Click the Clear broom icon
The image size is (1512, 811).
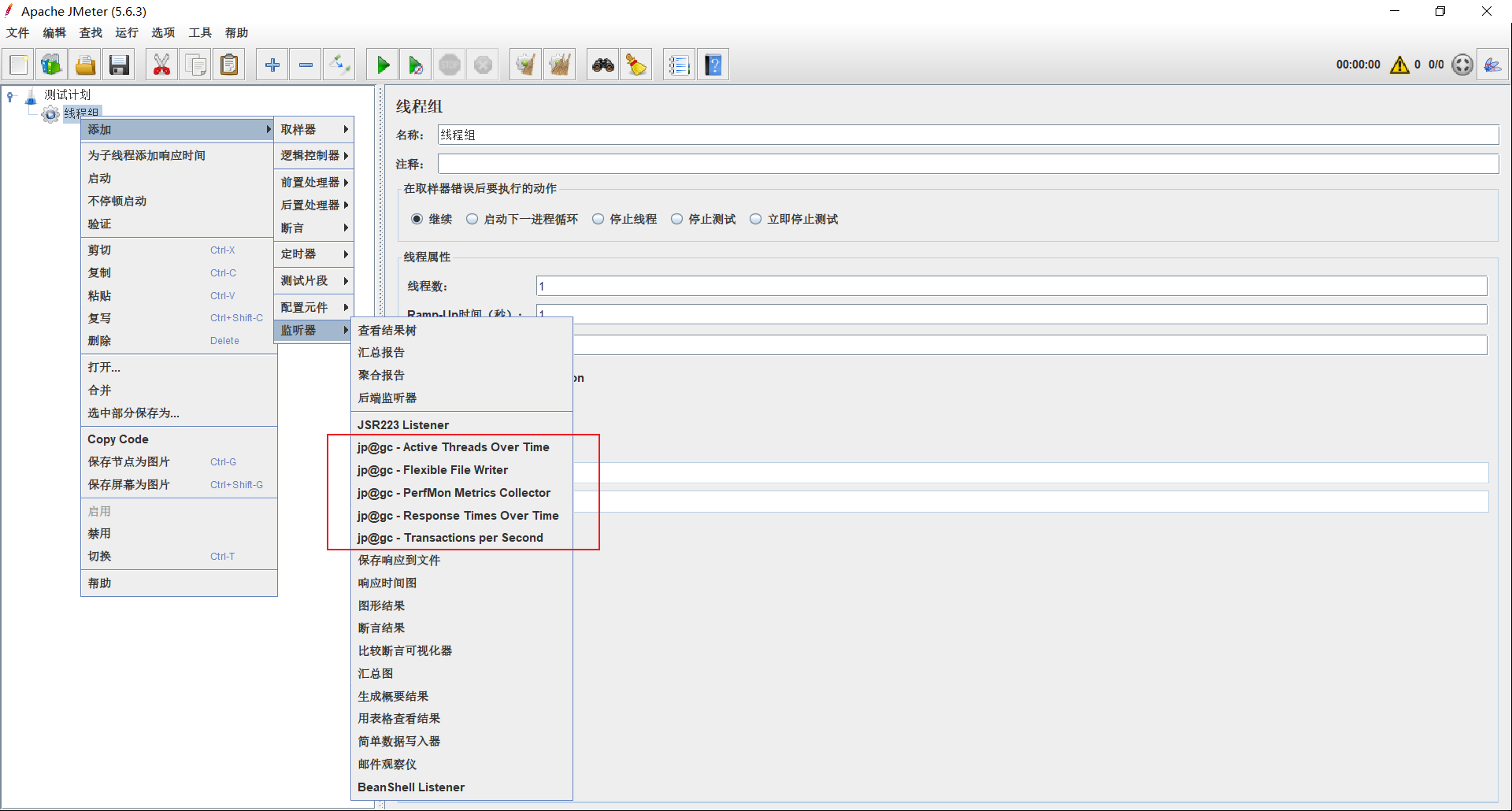(x=525, y=65)
